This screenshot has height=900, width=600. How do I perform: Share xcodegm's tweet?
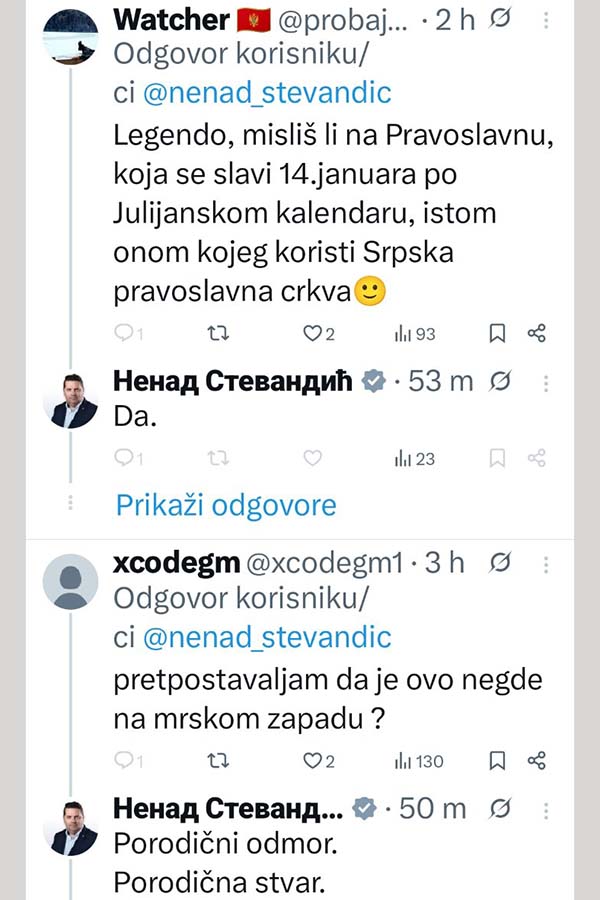[x=537, y=761]
